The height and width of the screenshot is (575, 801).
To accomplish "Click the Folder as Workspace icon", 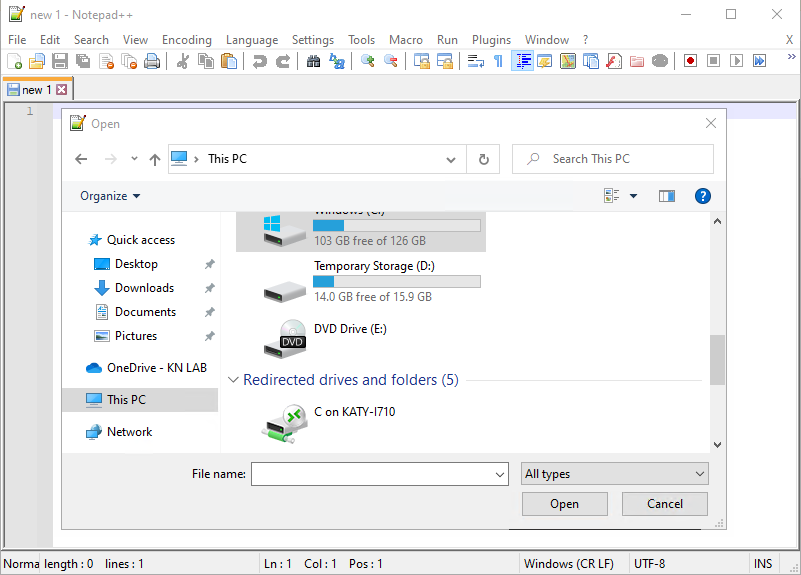I will (x=637, y=61).
